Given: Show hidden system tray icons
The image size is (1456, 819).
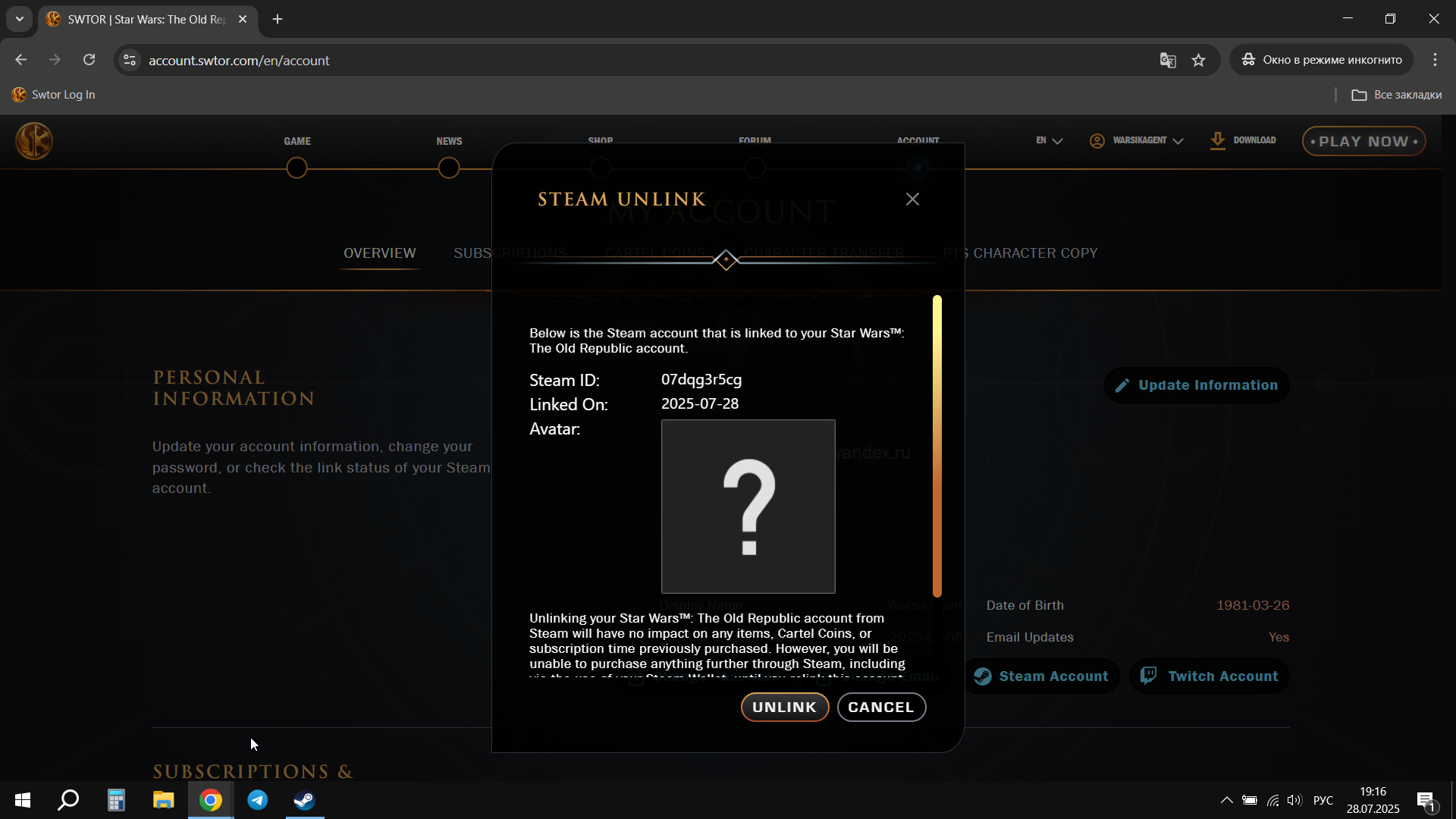Looking at the screenshot, I should (x=1226, y=800).
